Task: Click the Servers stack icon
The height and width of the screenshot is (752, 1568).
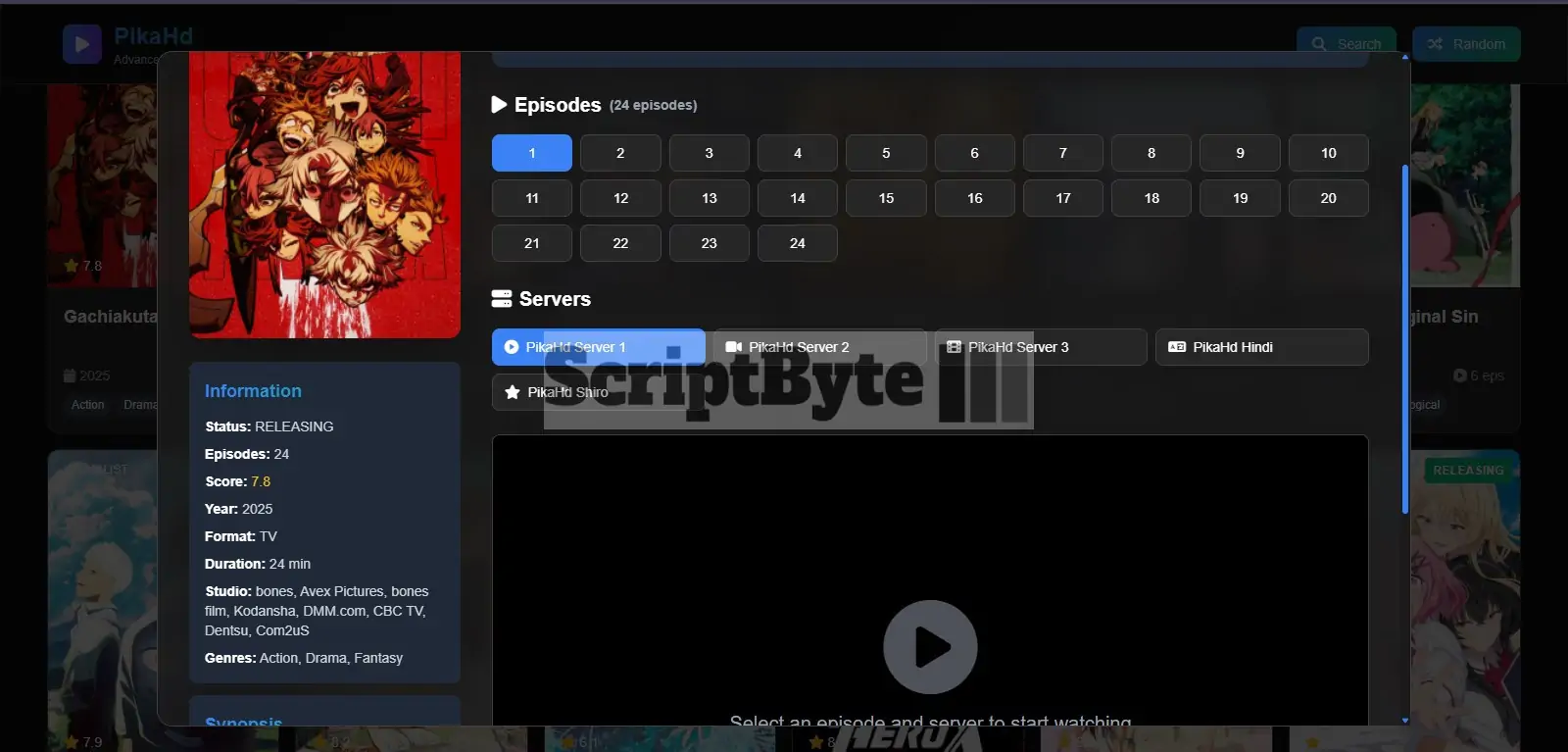Action: 502,299
